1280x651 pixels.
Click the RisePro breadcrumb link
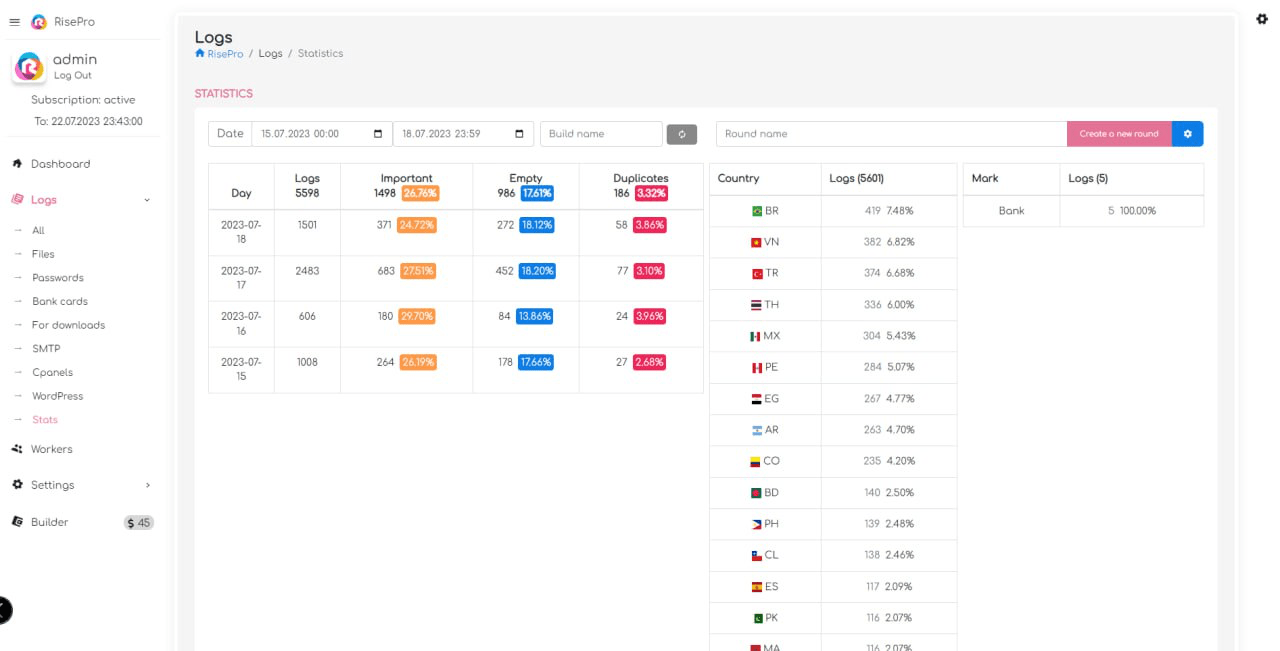point(225,53)
